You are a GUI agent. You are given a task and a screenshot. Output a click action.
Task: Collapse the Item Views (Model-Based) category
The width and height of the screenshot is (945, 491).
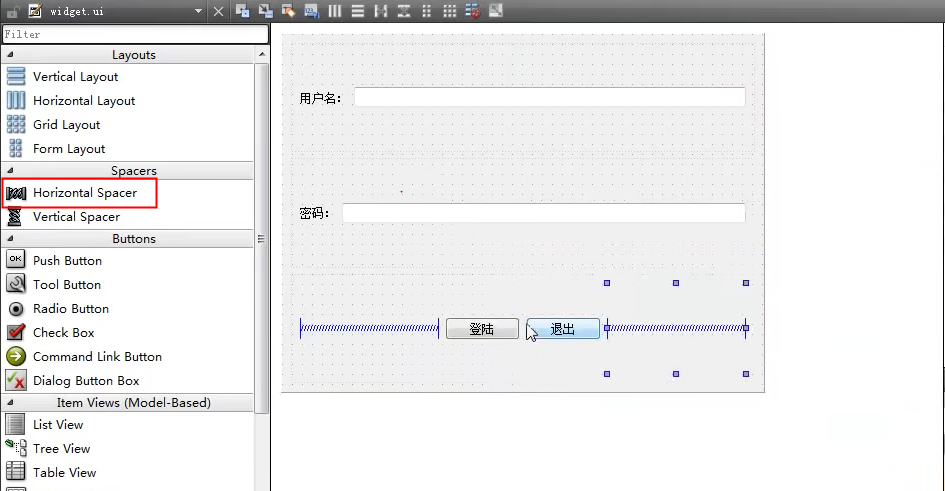click(10, 402)
